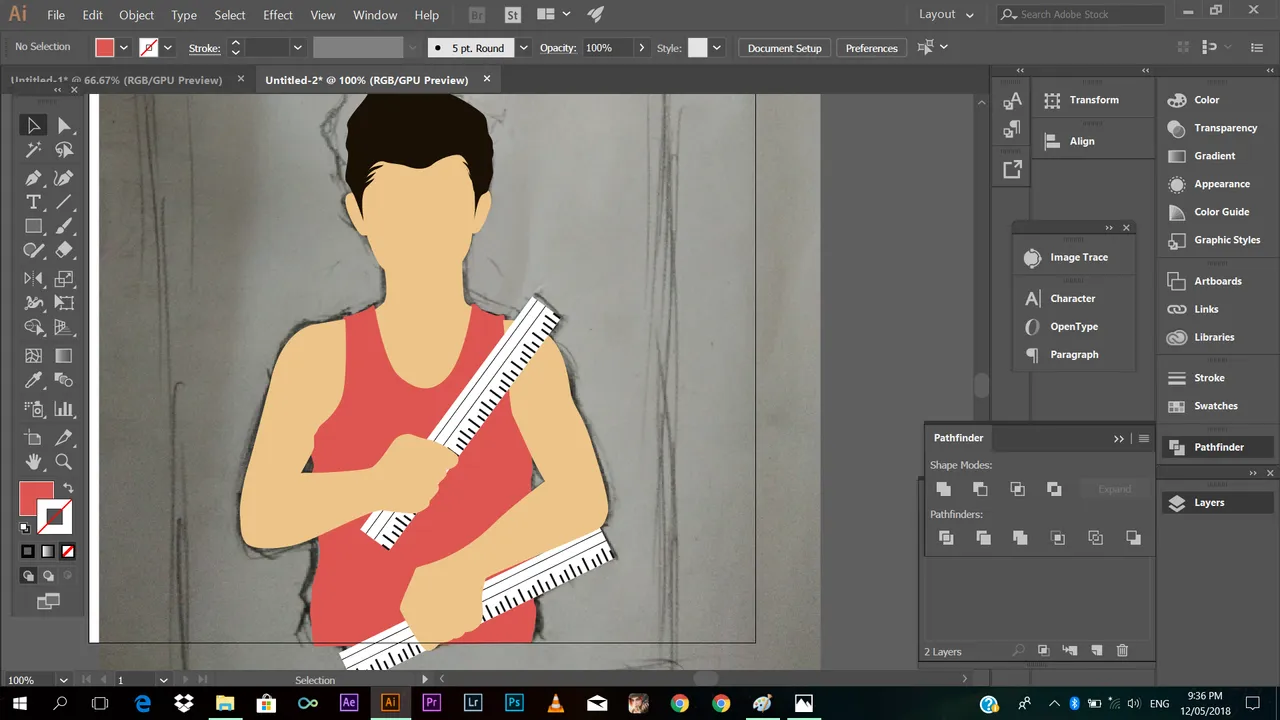Select the Selection tool arrow

pos(33,125)
